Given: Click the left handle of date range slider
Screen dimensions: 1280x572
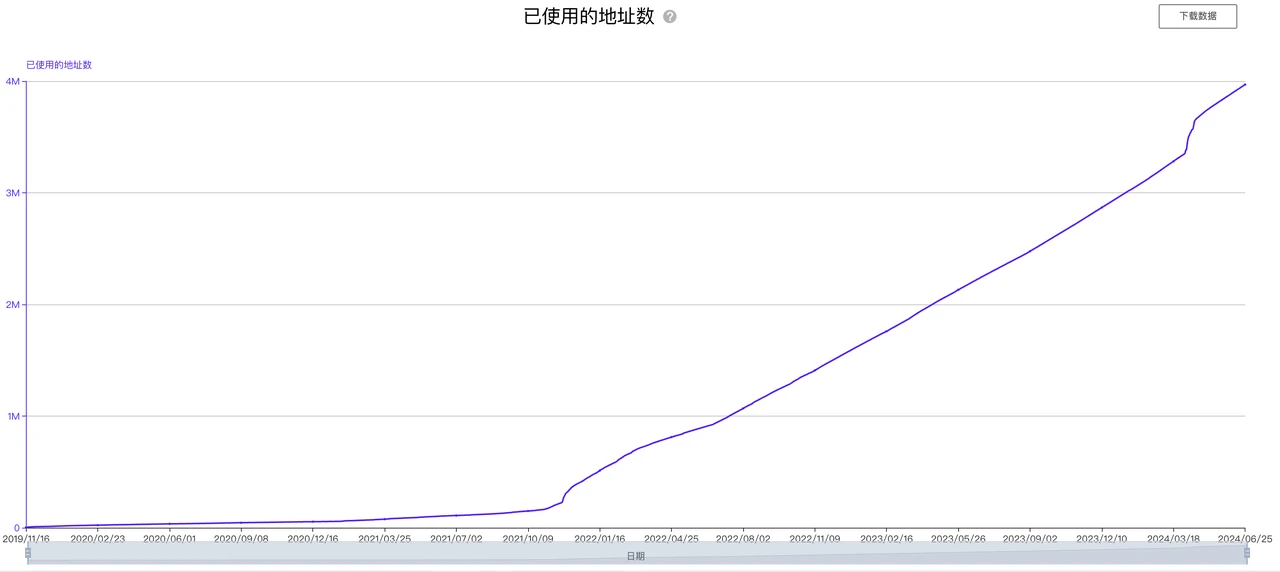Looking at the screenshot, I should point(28,553).
